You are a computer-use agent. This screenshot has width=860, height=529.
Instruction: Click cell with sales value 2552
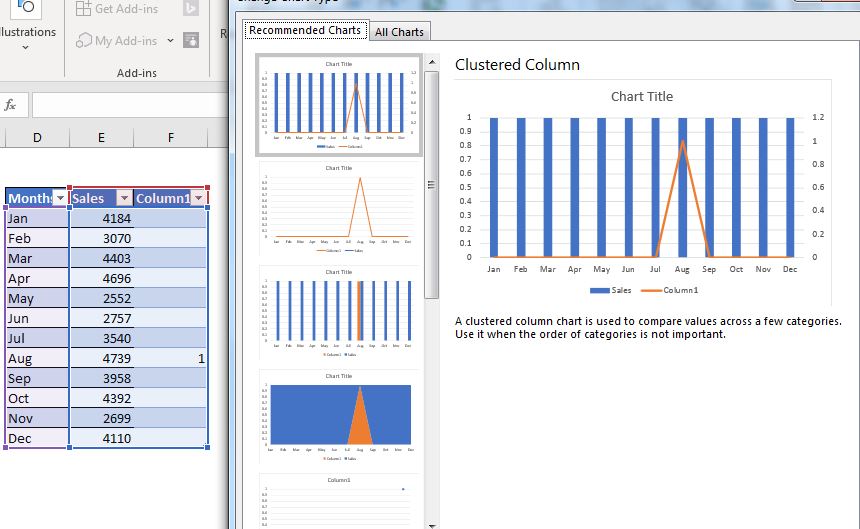click(x=101, y=298)
